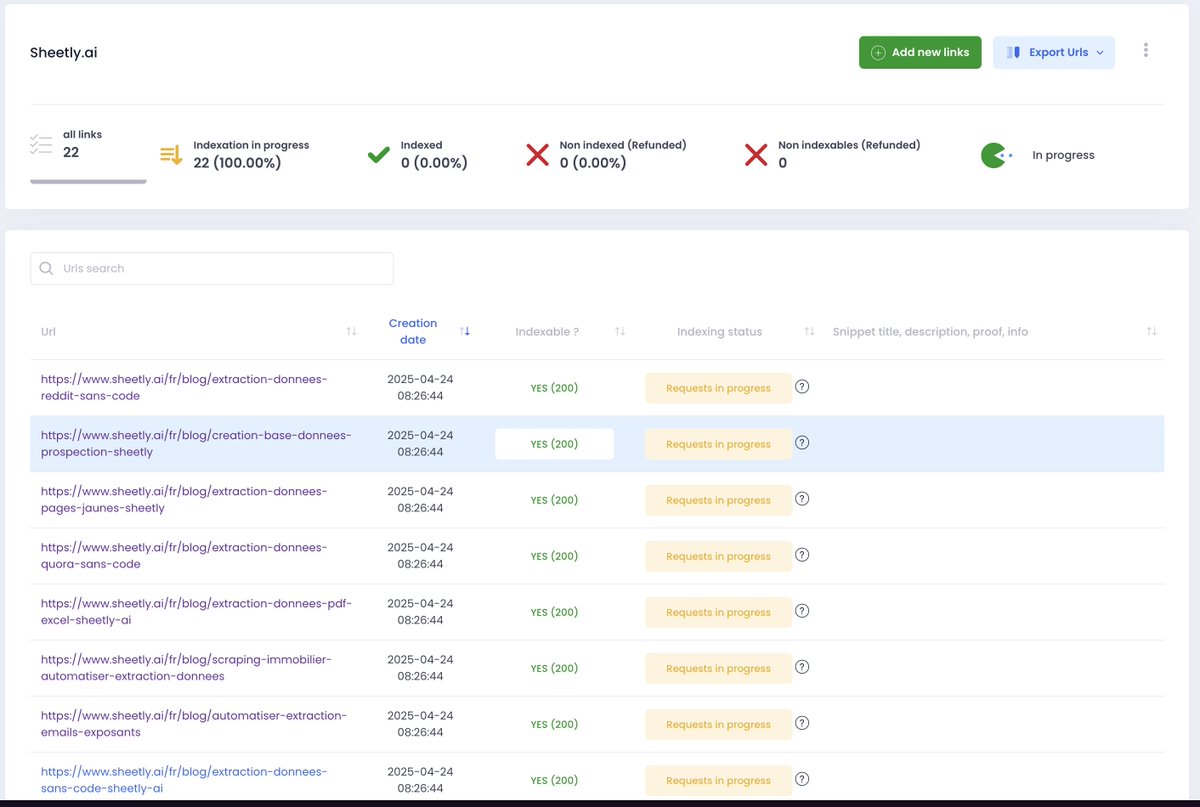Image resolution: width=1200 pixels, height=807 pixels.
Task: Click YES (200) in the emails-exposants row
Action: 554,724
